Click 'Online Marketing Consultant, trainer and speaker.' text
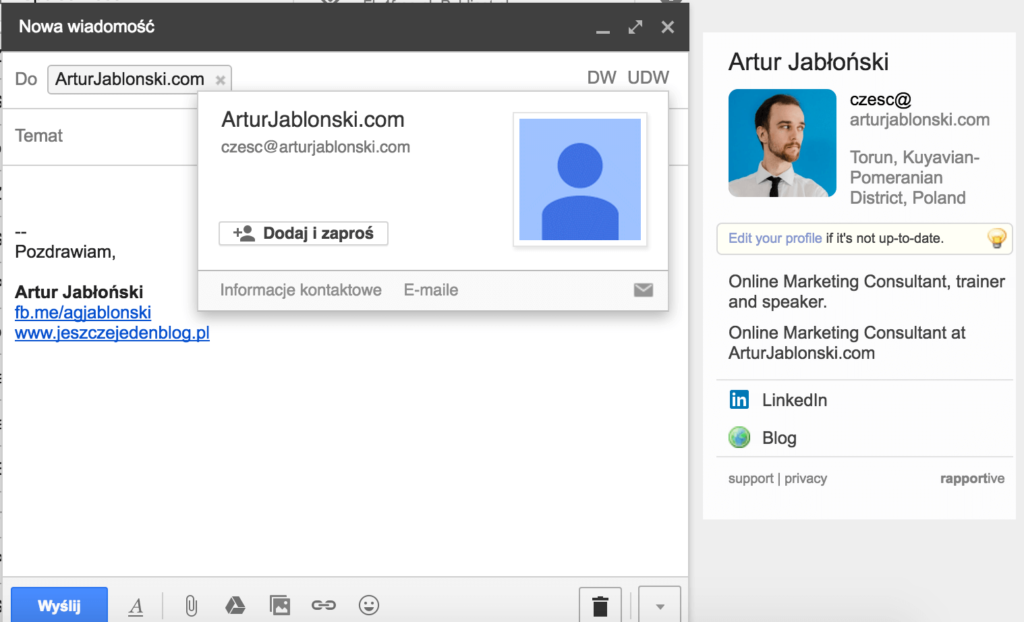The width and height of the screenshot is (1024, 622). [x=867, y=291]
